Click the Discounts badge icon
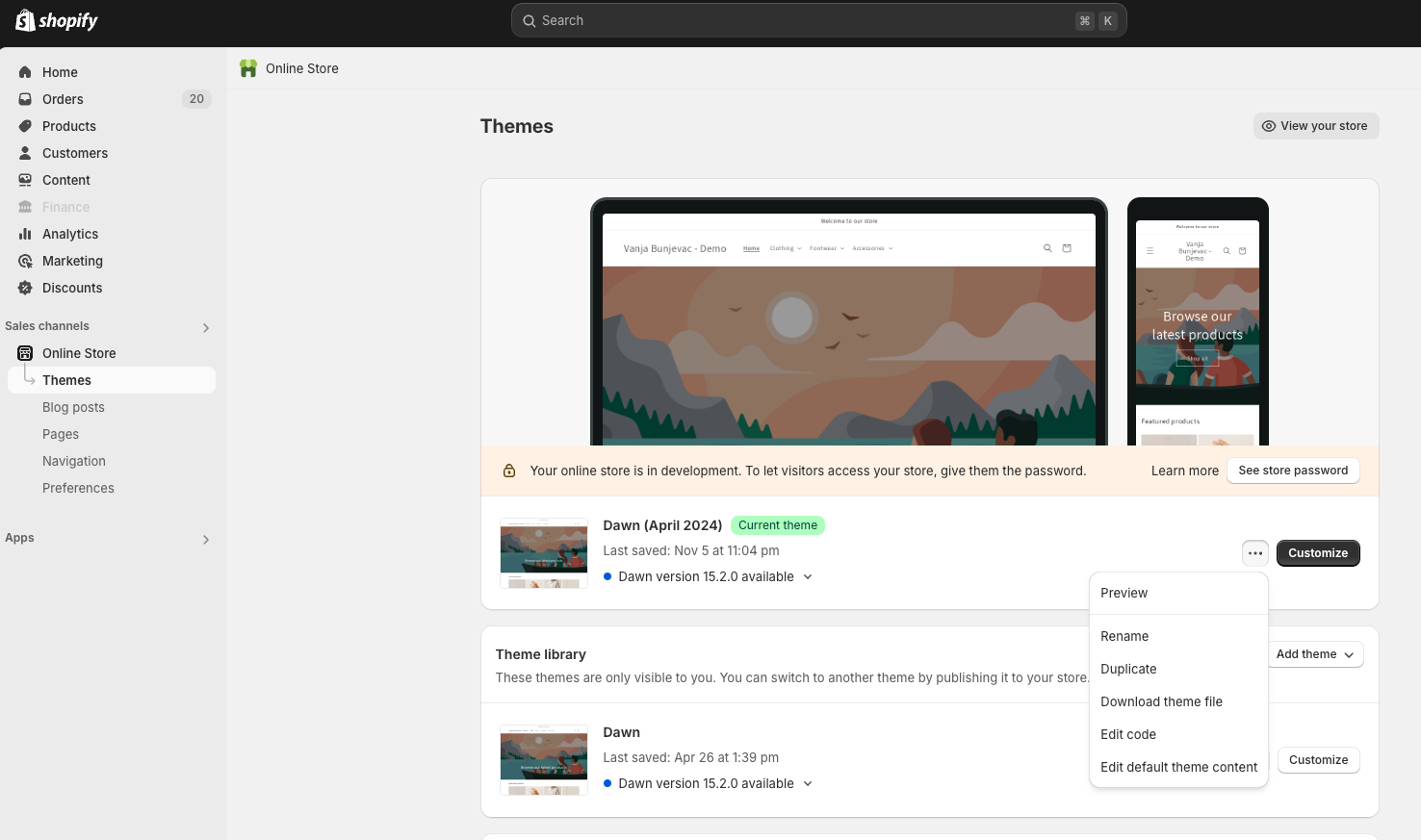Screen dimensions: 1421x840 (x=25, y=288)
